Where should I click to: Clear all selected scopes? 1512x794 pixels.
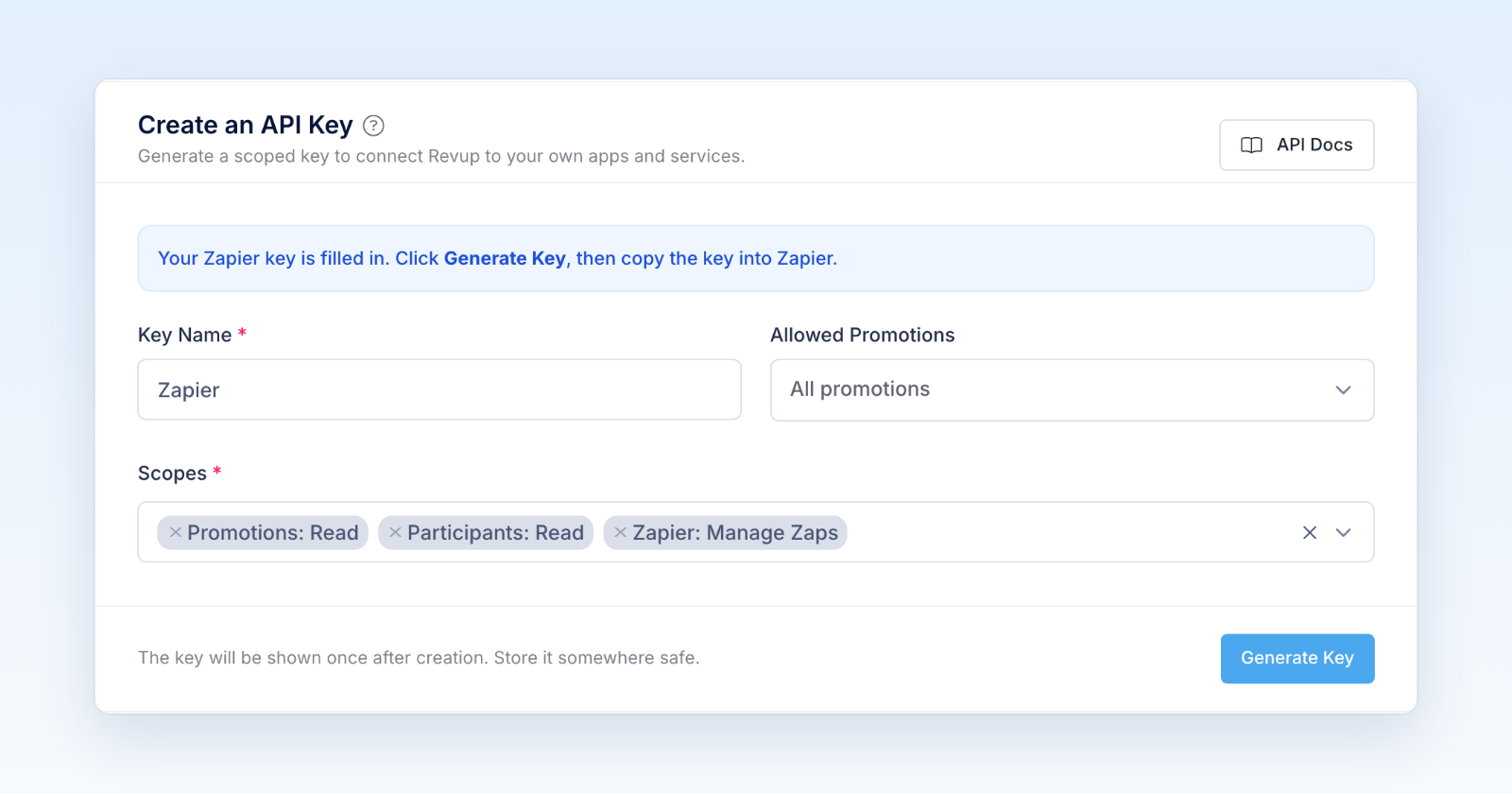[x=1310, y=533]
